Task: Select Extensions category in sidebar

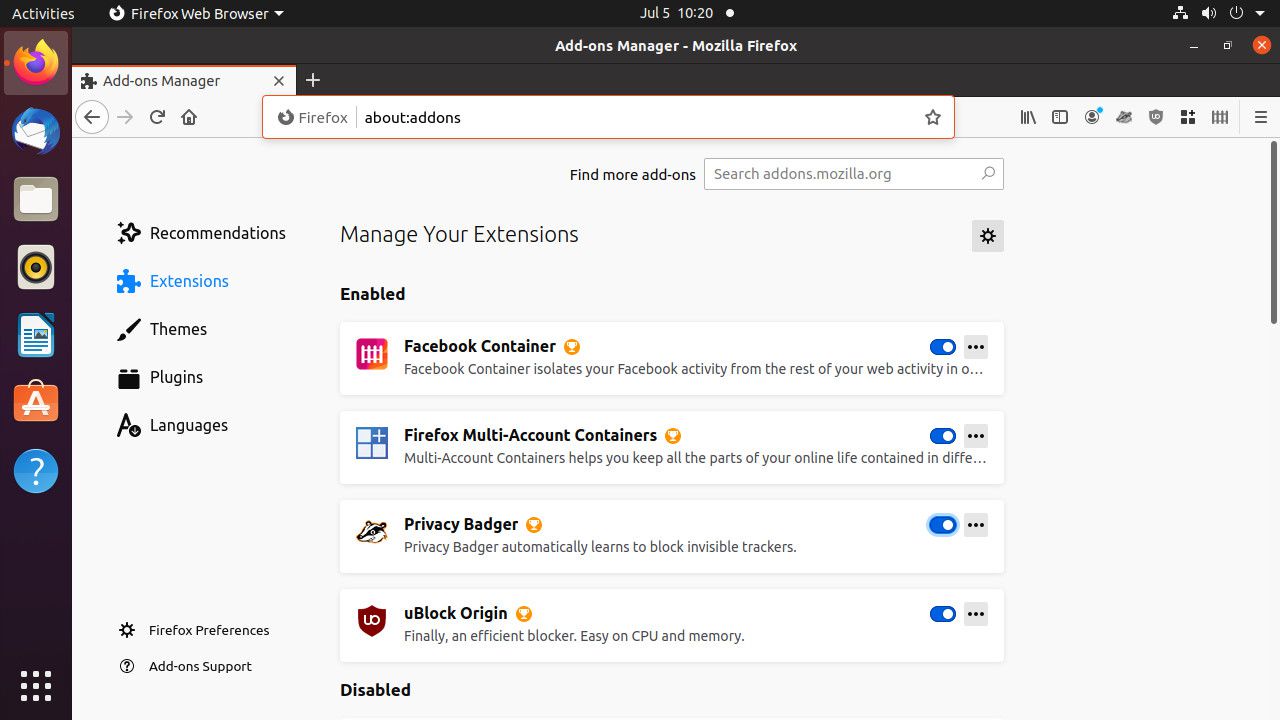Action: pos(172,281)
